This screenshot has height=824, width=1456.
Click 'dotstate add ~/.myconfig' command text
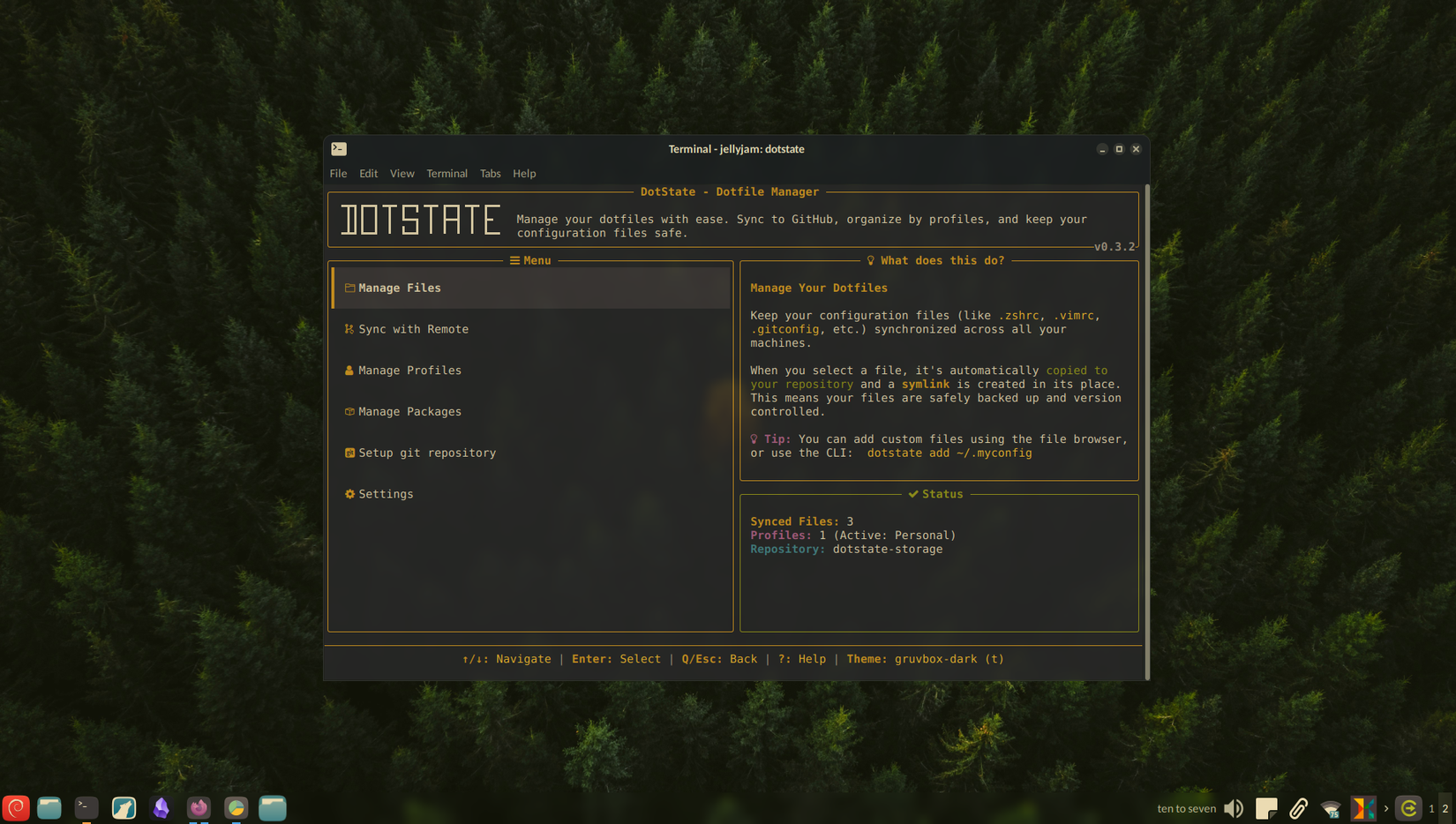[x=949, y=453]
